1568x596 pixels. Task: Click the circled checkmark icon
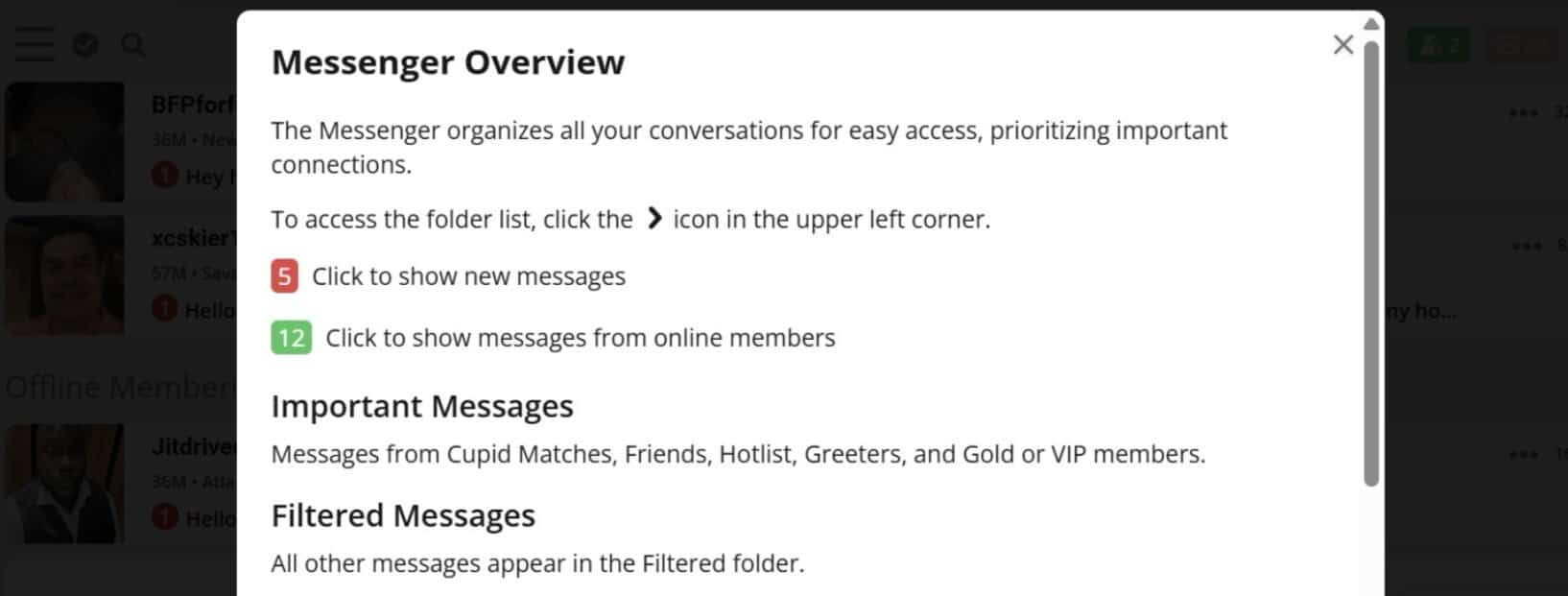[85, 44]
